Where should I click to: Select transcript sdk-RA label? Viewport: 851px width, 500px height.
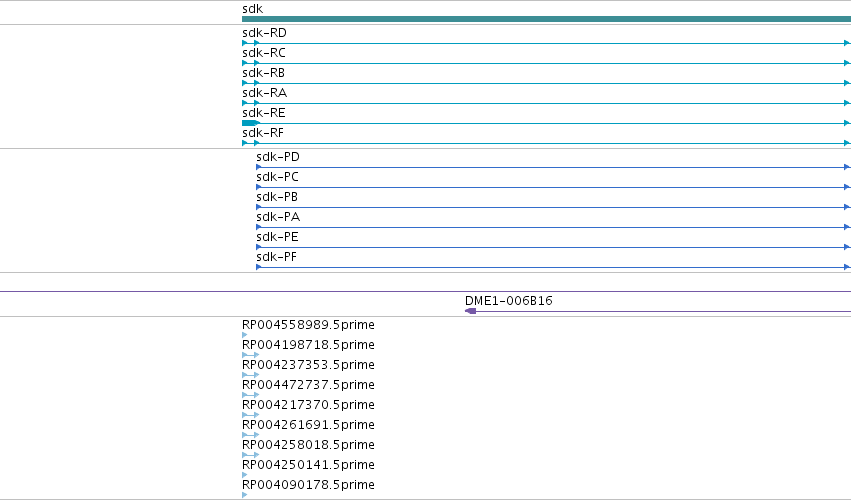[x=264, y=93]
